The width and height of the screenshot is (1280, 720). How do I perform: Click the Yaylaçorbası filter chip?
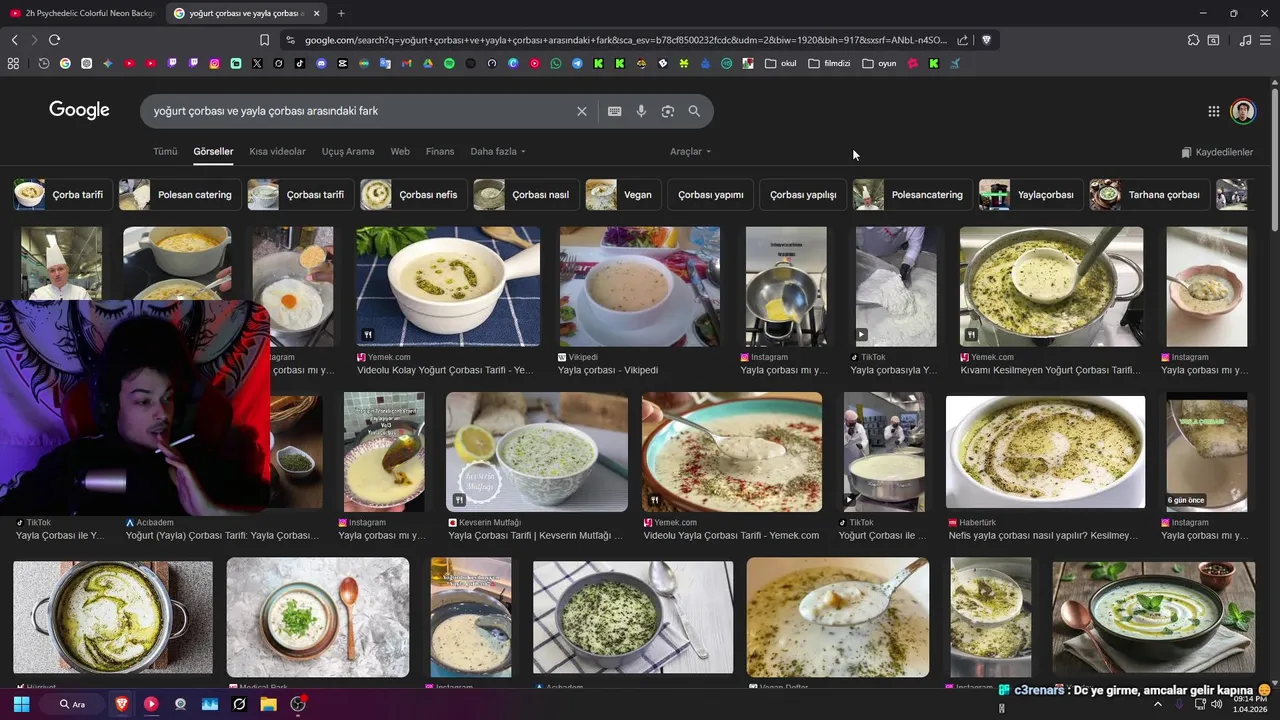pyautogui.click(x=1030, y=195)
